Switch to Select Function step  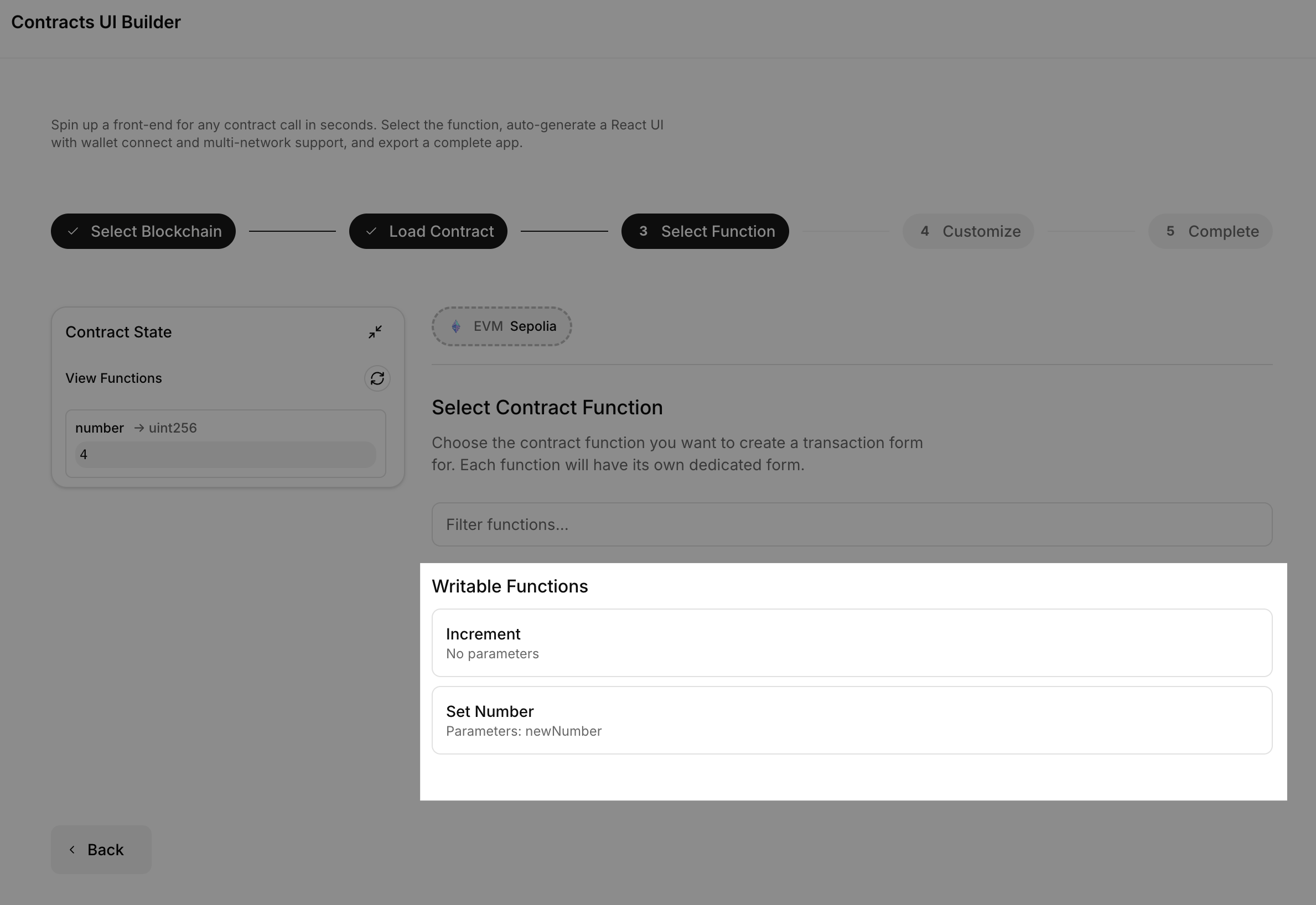[704, 231]
